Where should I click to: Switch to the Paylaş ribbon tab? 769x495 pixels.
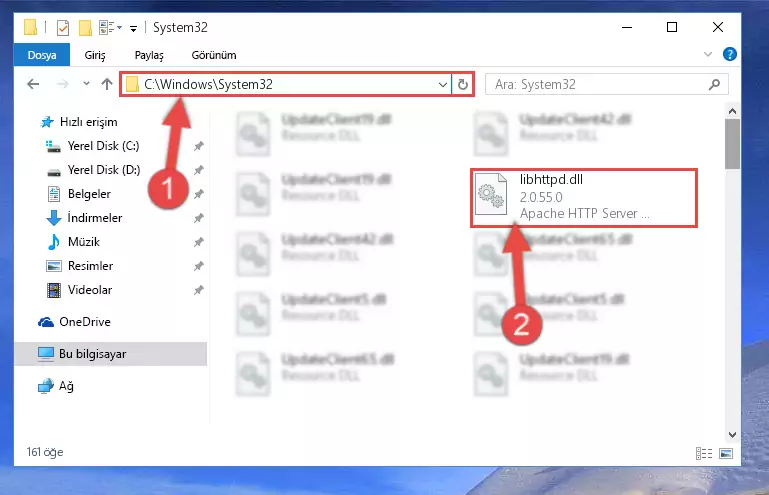pyautogui.click(x=149, y=55)
